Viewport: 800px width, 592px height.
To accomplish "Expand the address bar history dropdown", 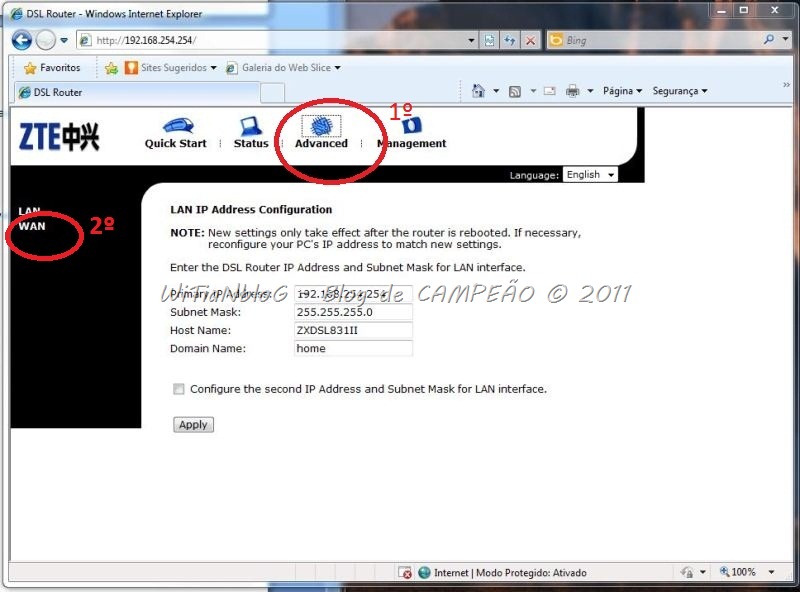I will tap(471, 40).
